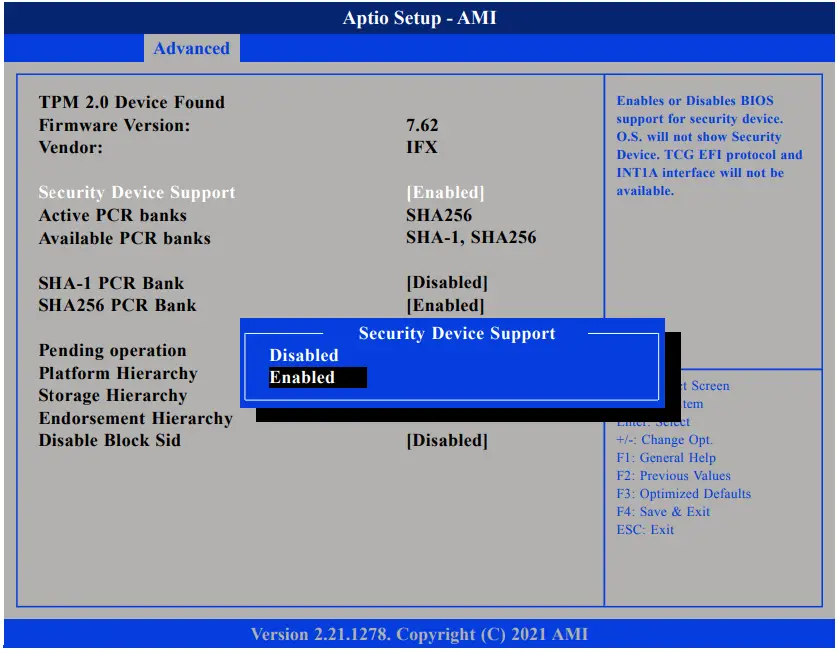Select the Endorsement Hierarchy row
This screenshot has width=838, height=653.
click(136, 418)
